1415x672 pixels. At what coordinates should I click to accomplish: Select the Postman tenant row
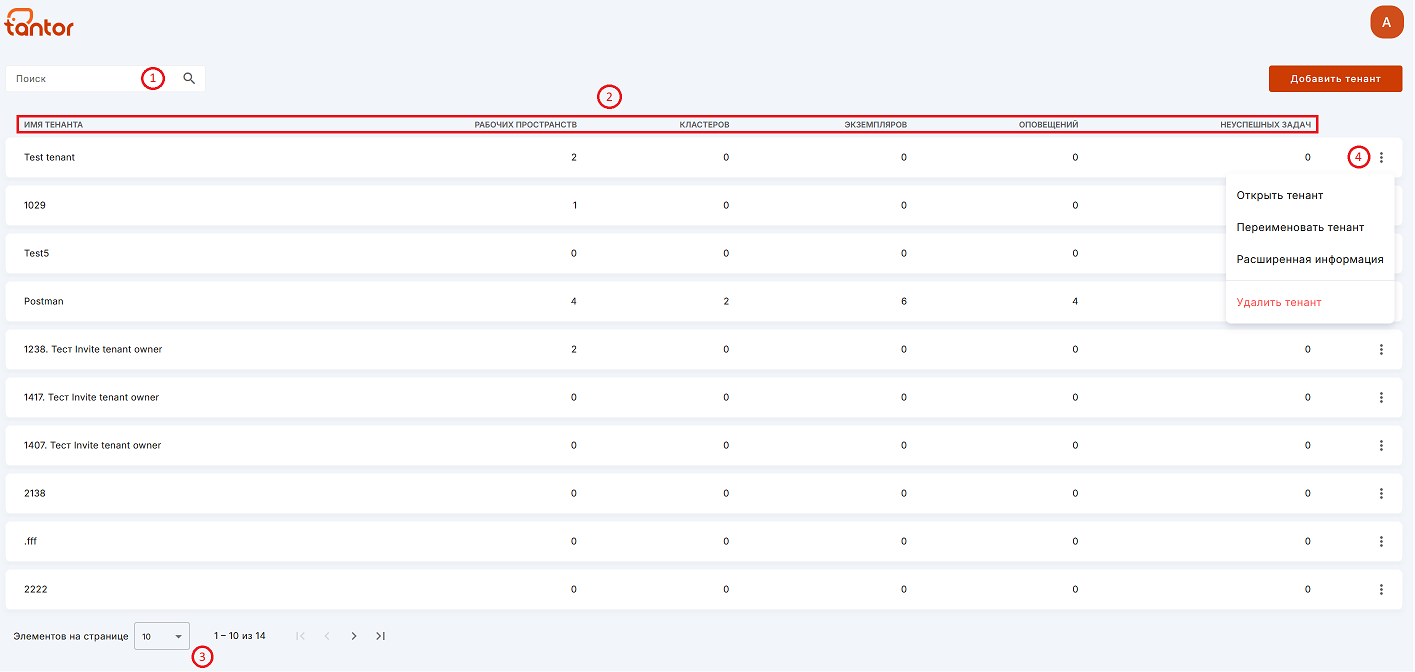pyautogui.click(x=704, y=301)
